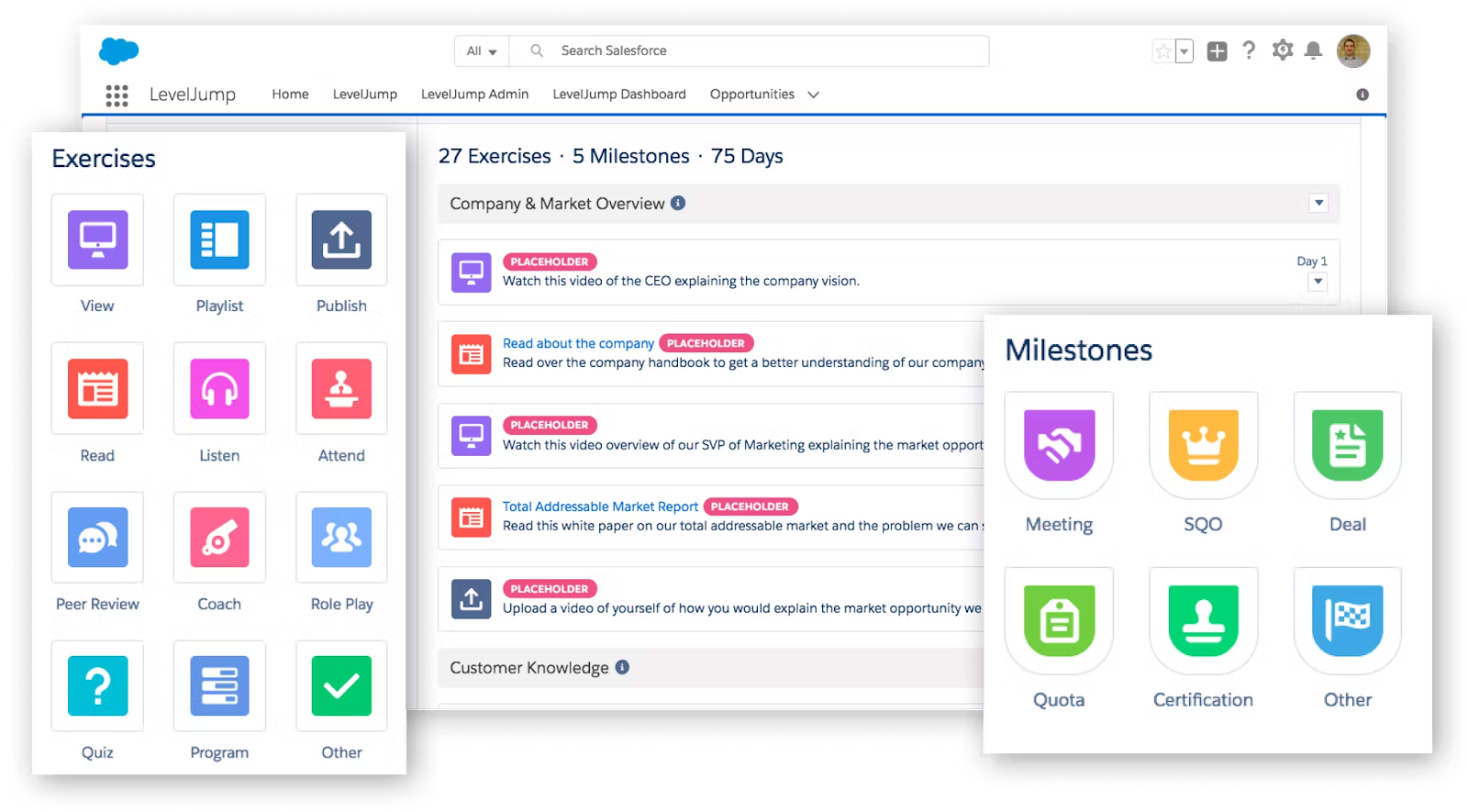Choose the Meeting milestone badge
1468x812 pixels.
[1059, 445]
